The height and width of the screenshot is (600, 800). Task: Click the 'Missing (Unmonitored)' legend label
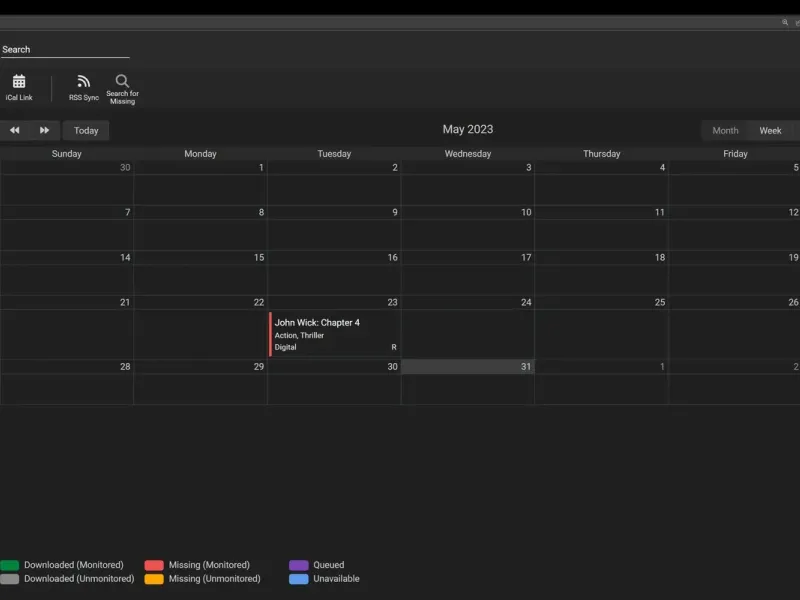click(214, 579)
